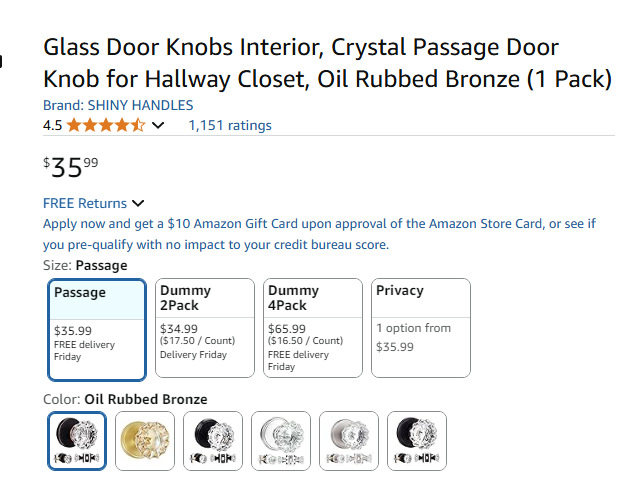
Task: Expand the FREE Returns details
Action: pyautogui.click(x=138, y=204)
